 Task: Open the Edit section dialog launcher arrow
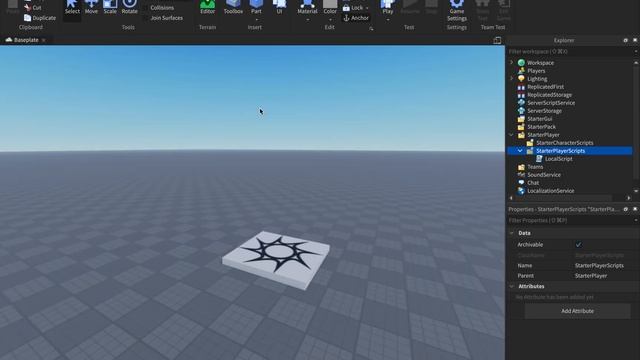(371, 29)
